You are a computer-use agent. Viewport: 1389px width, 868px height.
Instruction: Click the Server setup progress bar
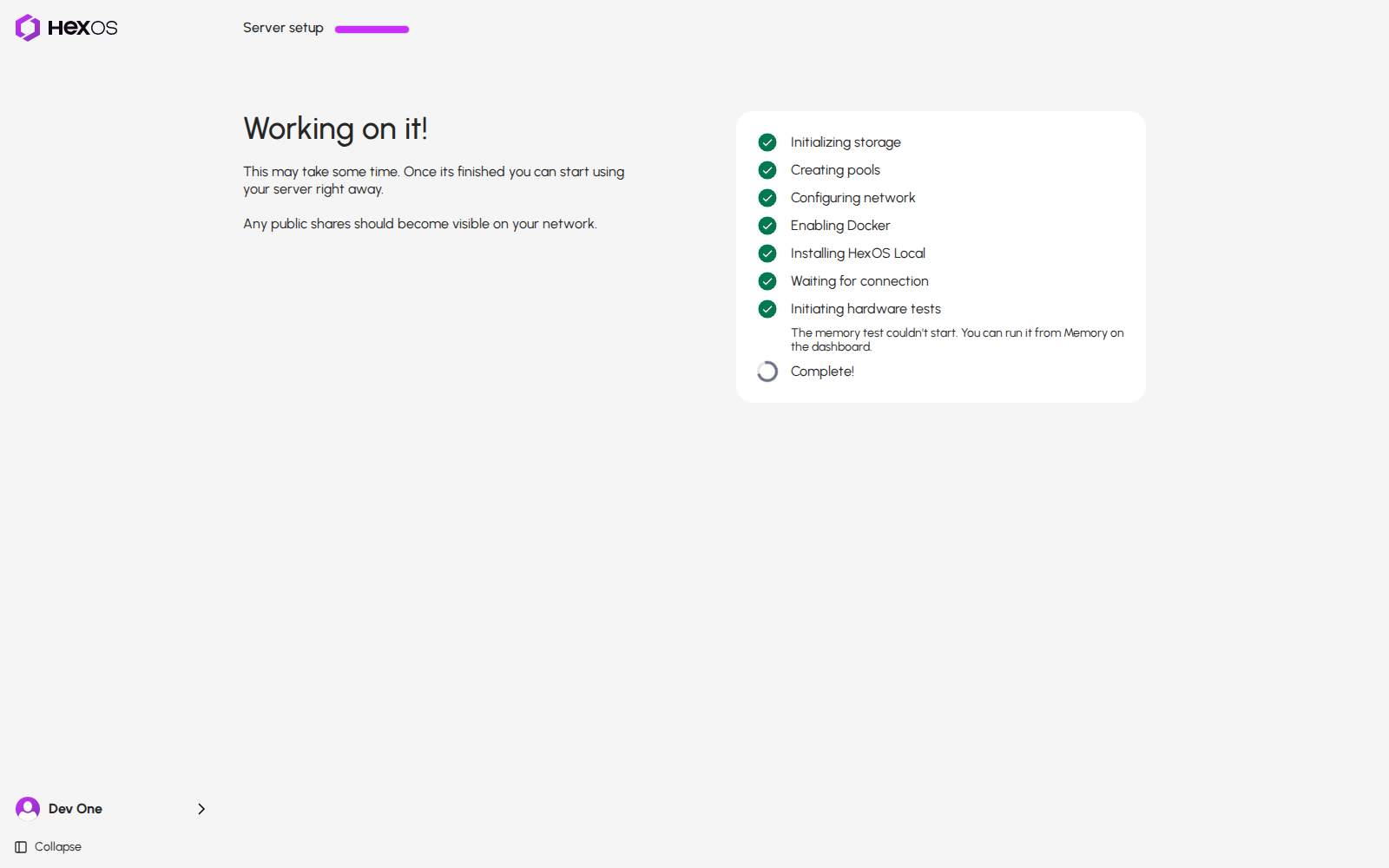372,30
